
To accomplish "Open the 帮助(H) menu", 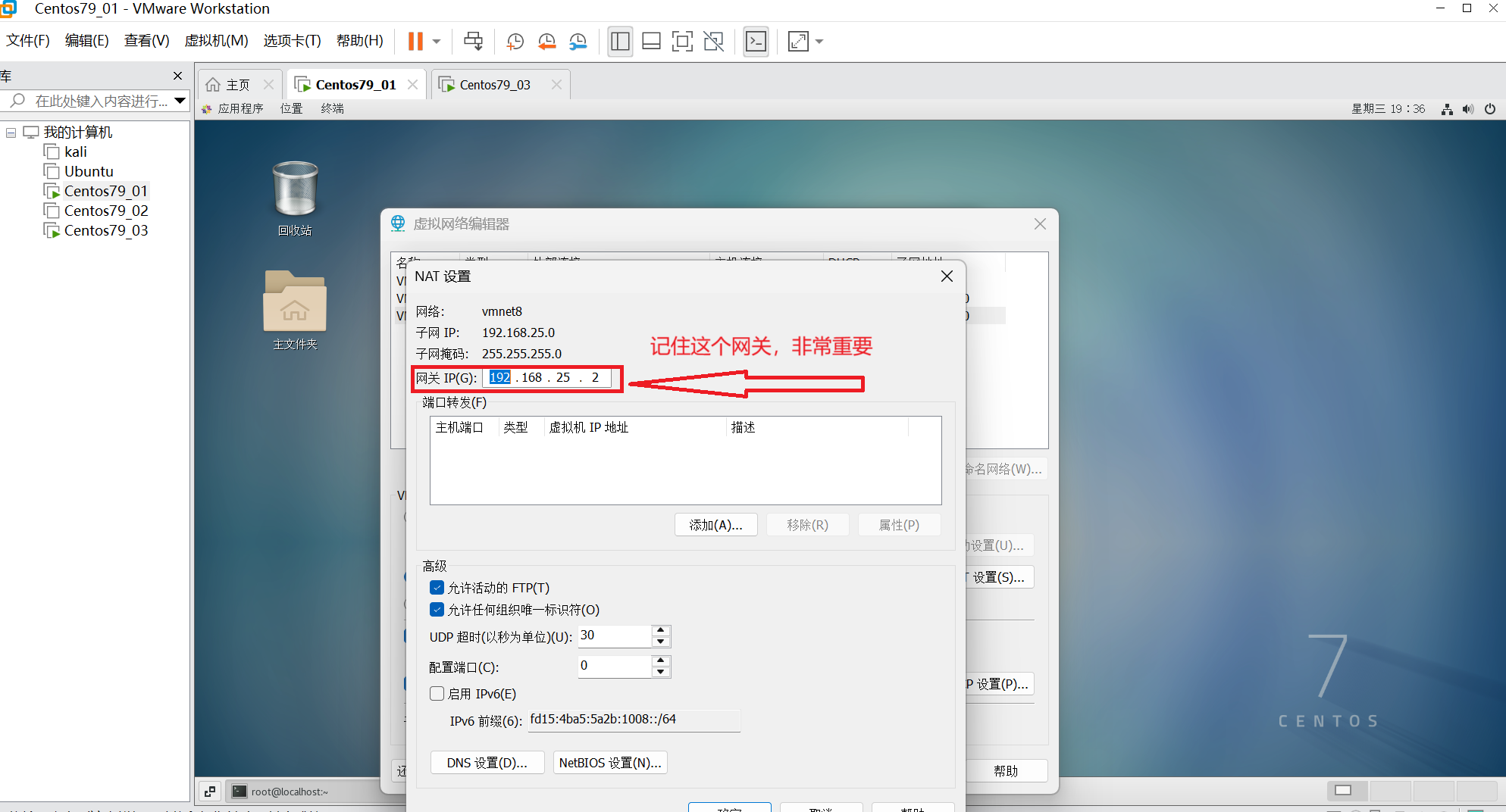I will [360, 40].
